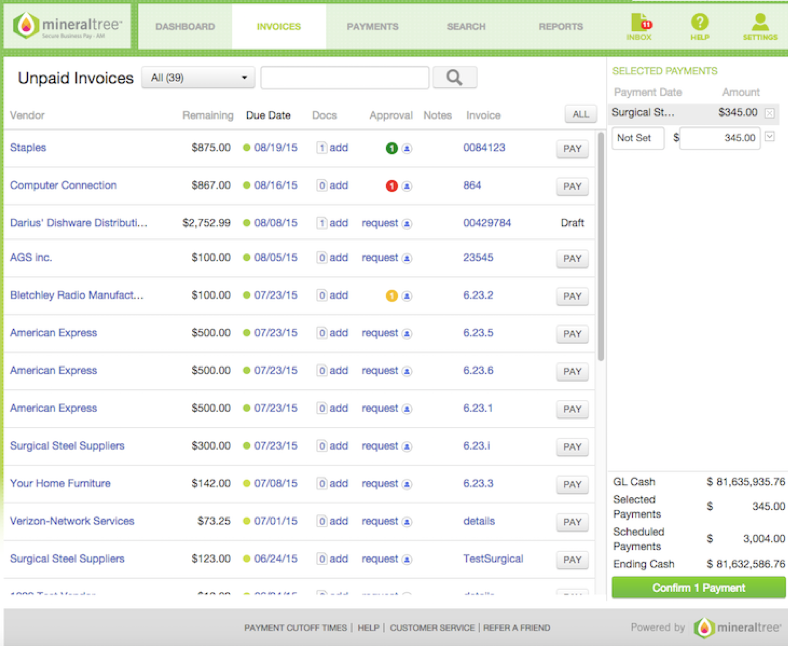Click add docs link for Bletchley Radio
The width and height of the screenshot is (788, 646).
click(x=339, y=296)
